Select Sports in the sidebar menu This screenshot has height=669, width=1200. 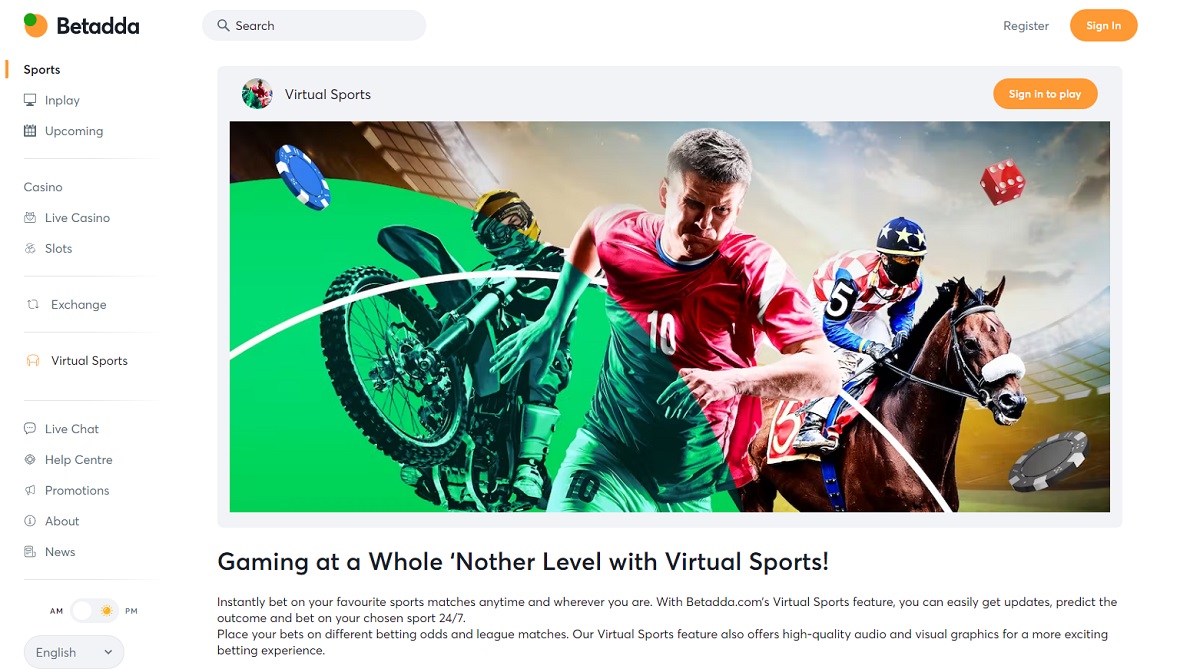(x=42, y=70)
